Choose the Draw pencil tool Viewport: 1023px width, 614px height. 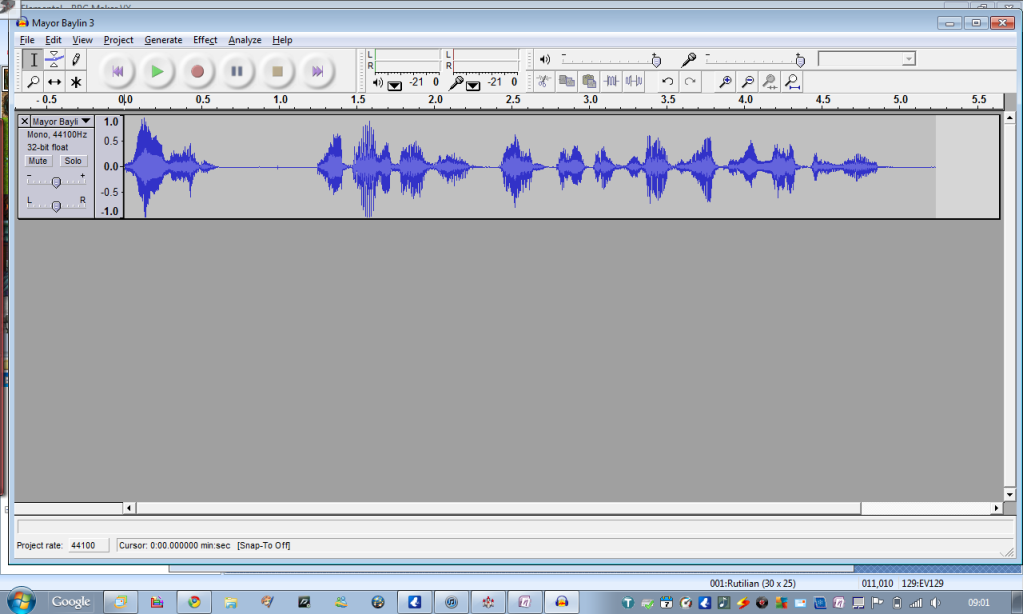click(76, 60)
